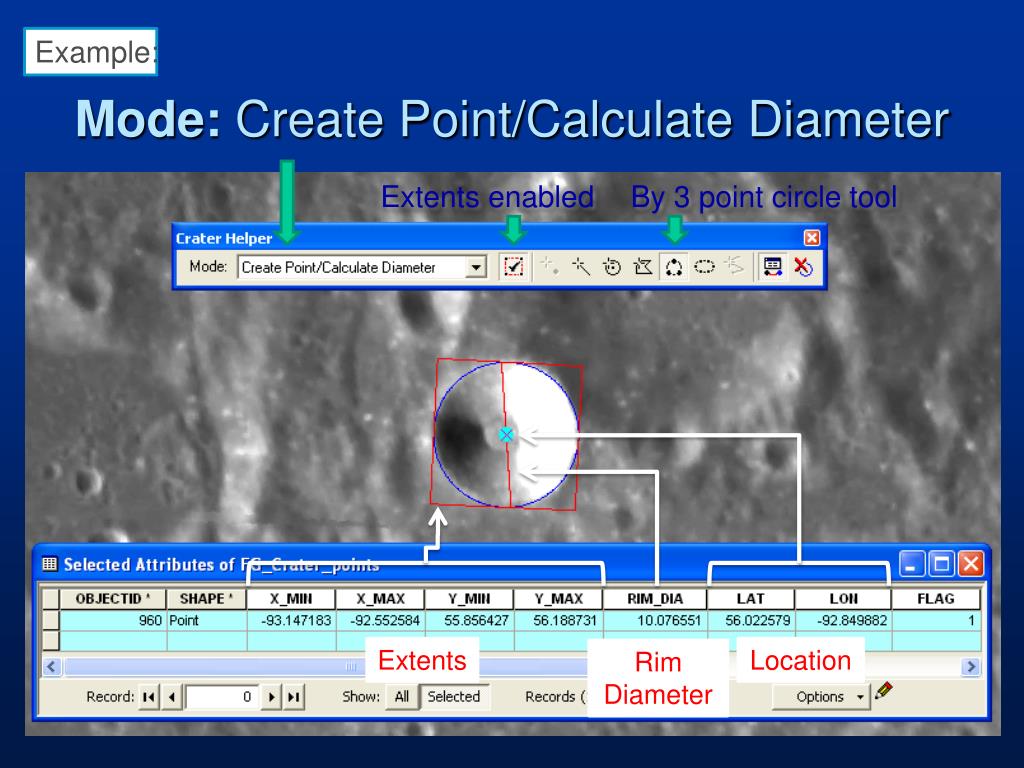
Task: Click the 55.856427 cell
Action: coord(470,620)
